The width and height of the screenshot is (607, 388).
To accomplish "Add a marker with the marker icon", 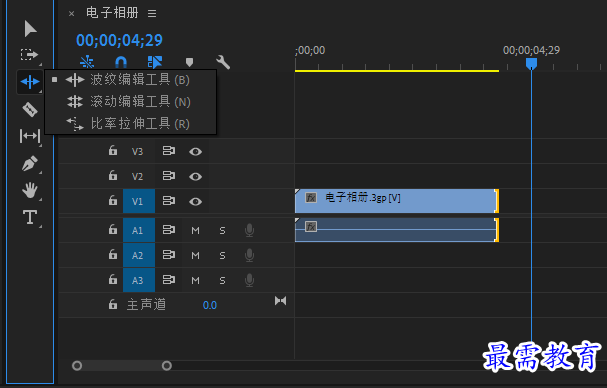I will tap(189, 62).
